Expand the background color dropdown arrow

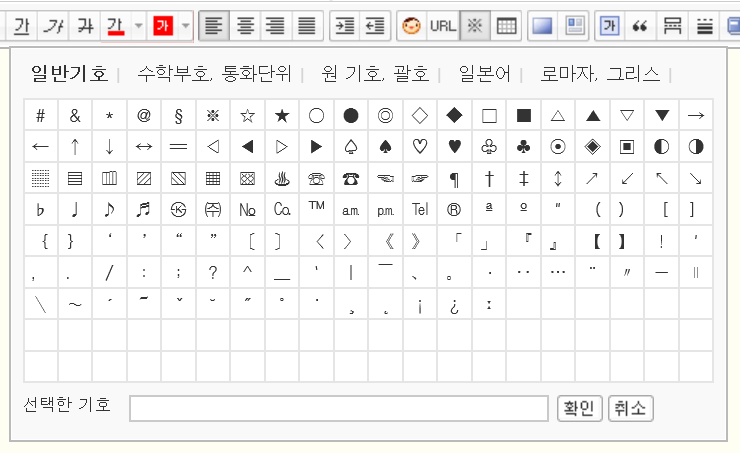point(186,26)
